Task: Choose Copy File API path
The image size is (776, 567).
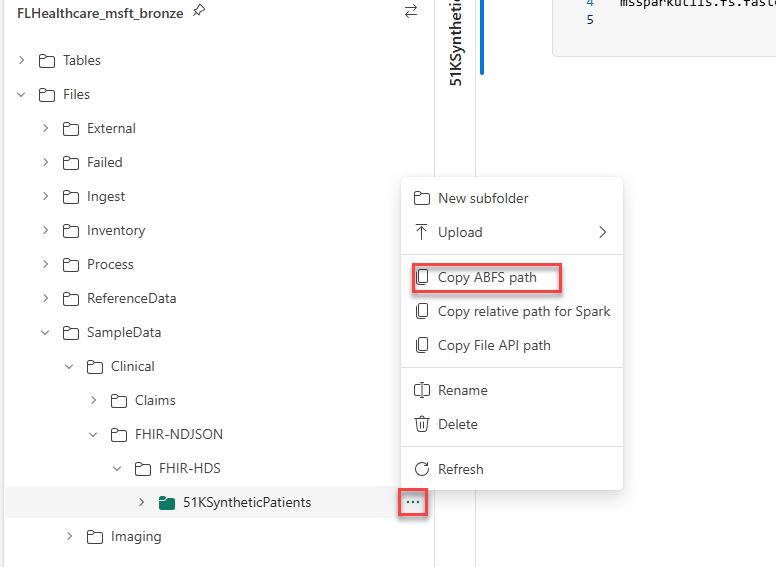Action: [512, 345]
